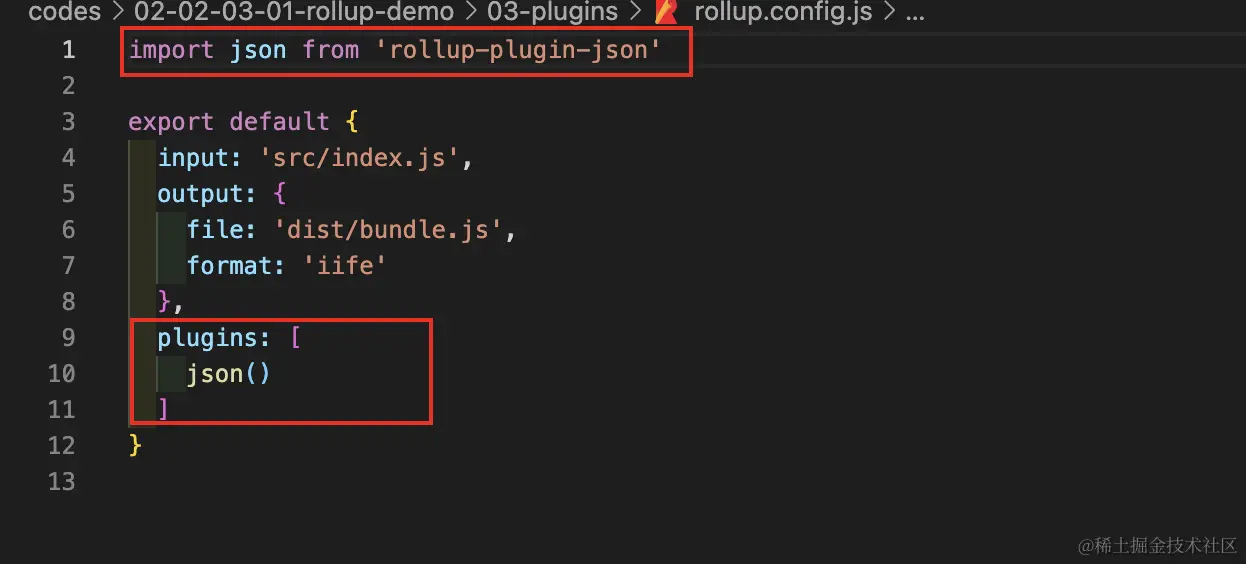Click the rollup.config.js breadcrumb item

point(782,13)
